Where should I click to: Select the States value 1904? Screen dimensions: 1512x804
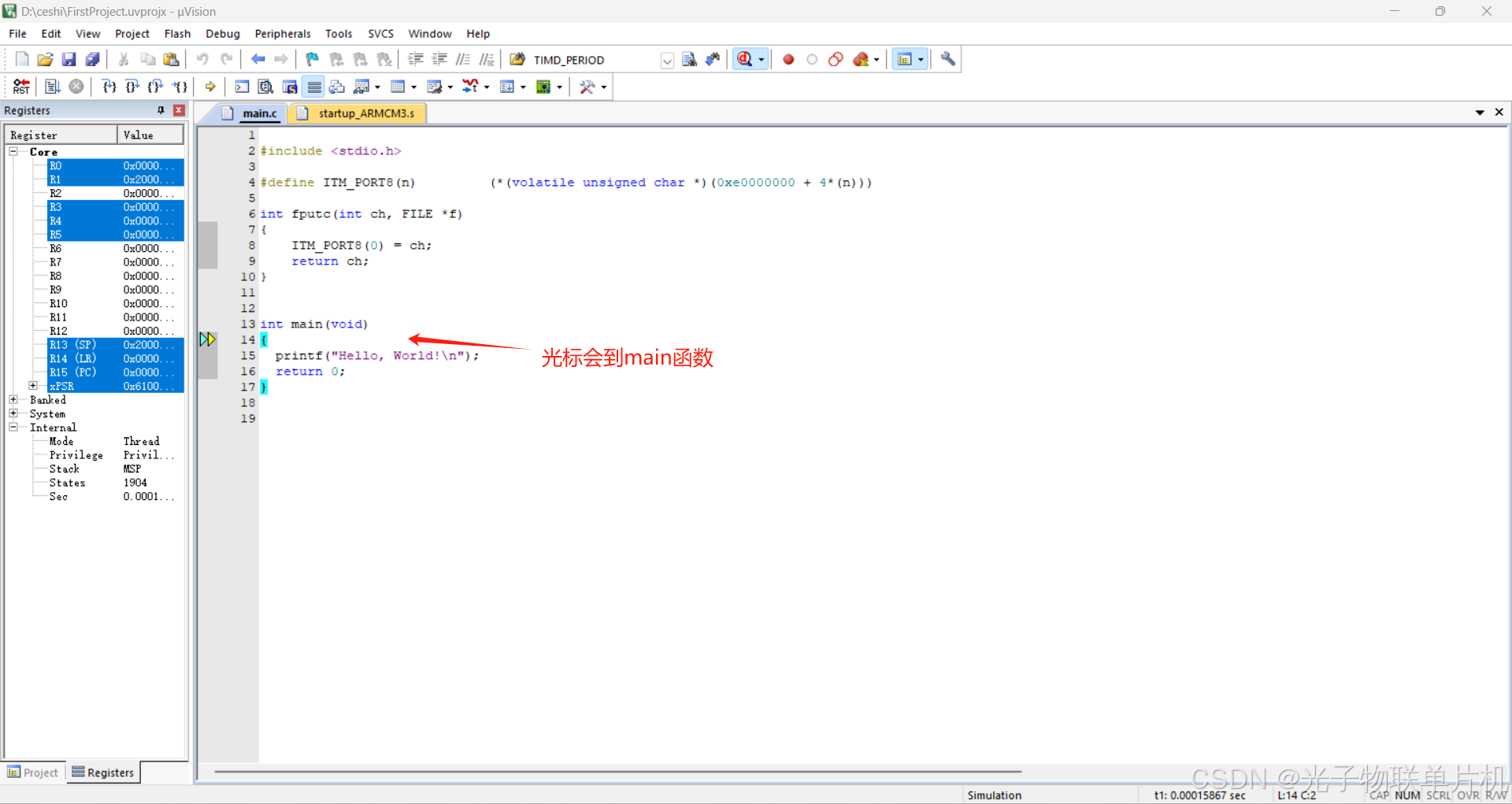(x=135, y=483)
